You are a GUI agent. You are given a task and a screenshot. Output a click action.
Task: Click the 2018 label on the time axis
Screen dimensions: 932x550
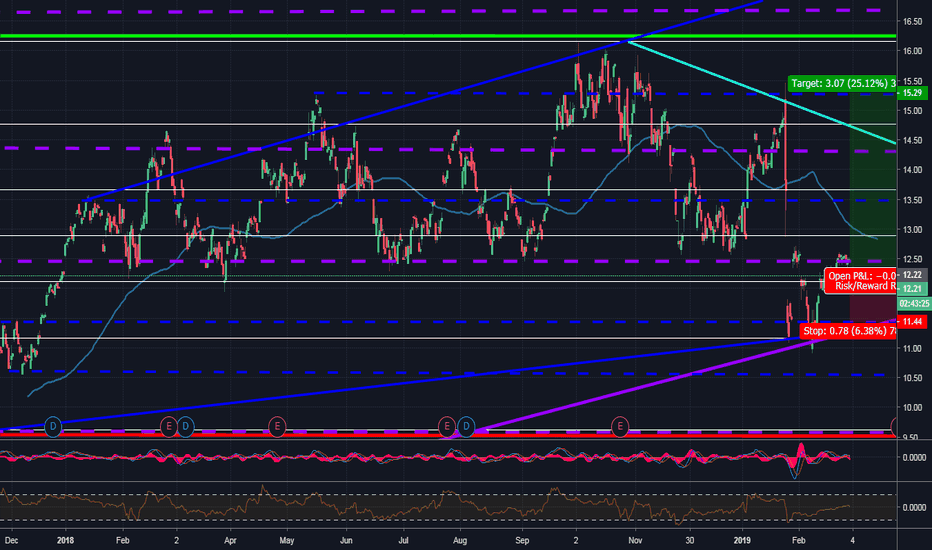tap(65, 540)
